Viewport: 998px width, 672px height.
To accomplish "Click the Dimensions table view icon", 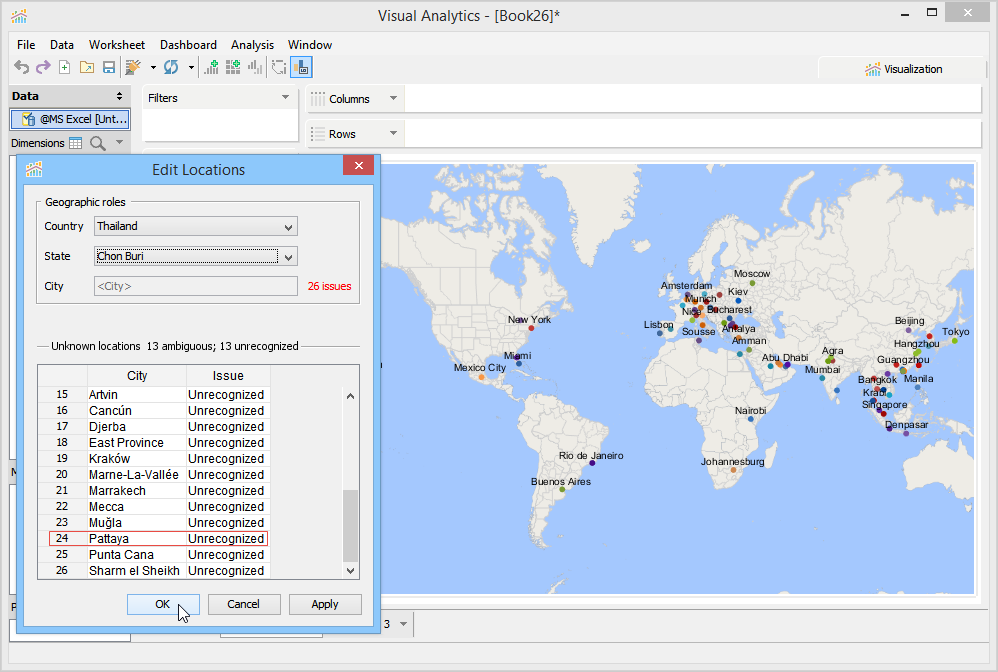I will coord(76,143).
